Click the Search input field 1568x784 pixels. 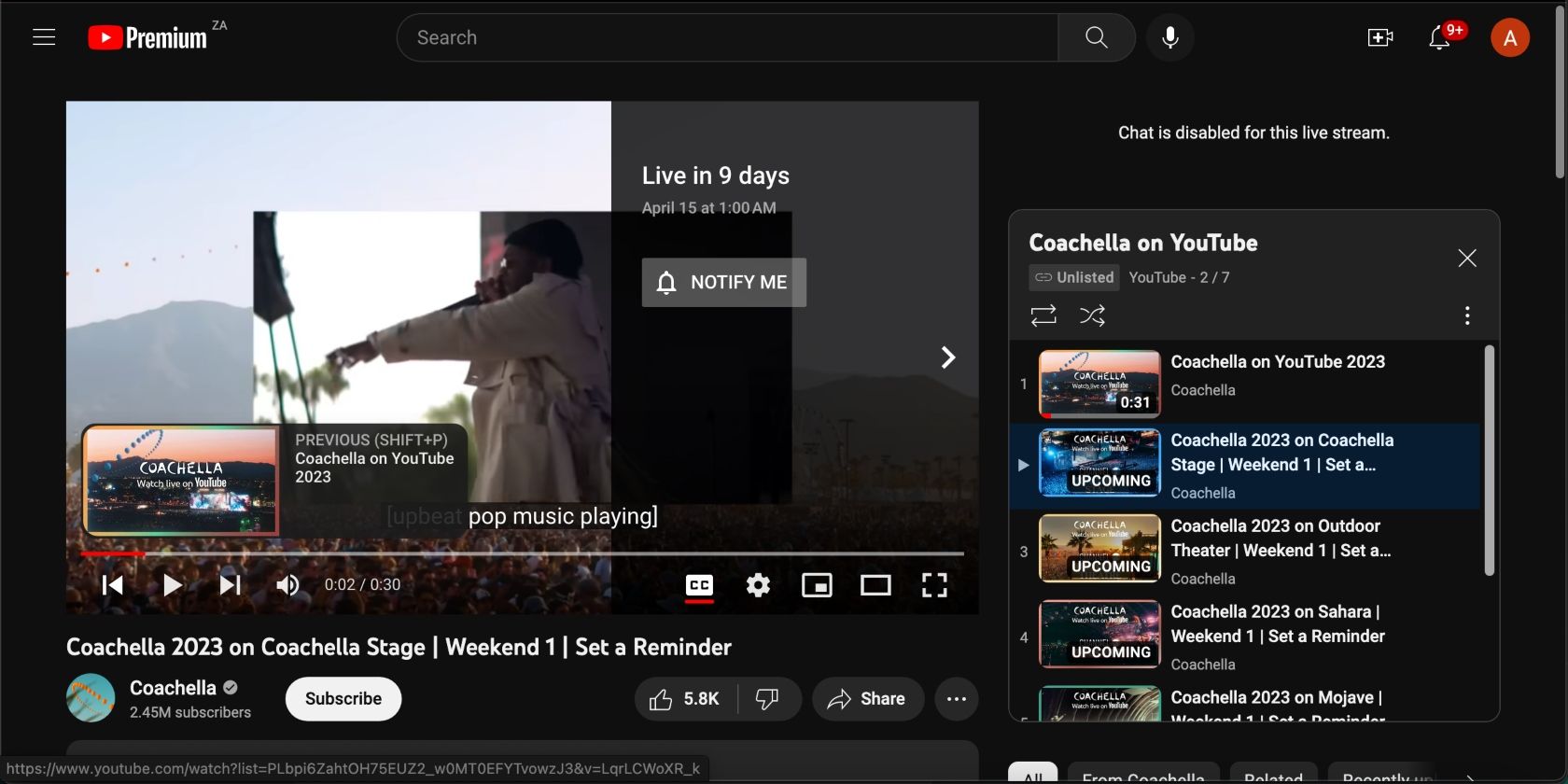pos(728,37)
